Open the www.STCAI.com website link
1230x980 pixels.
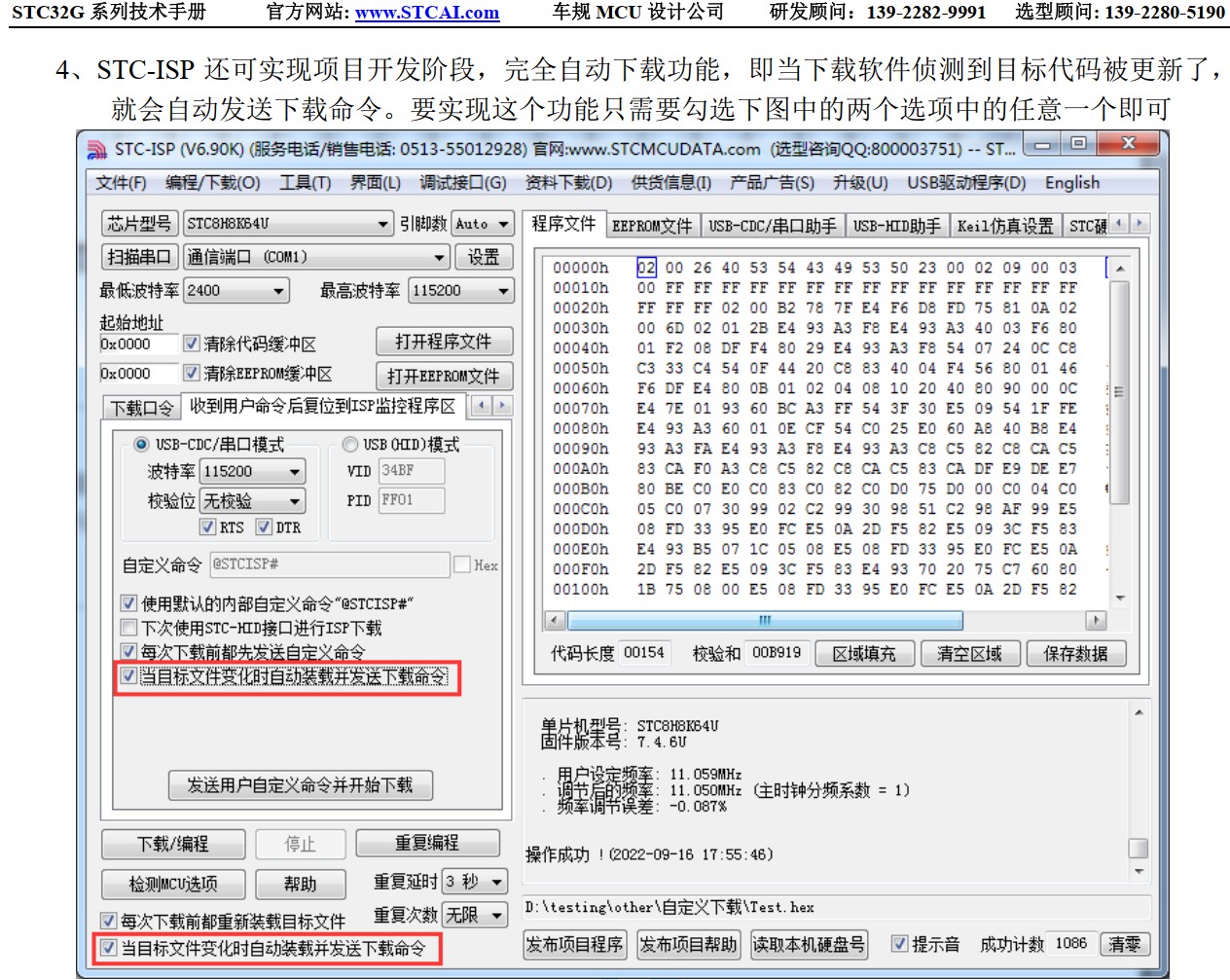(x=427, y=12)
